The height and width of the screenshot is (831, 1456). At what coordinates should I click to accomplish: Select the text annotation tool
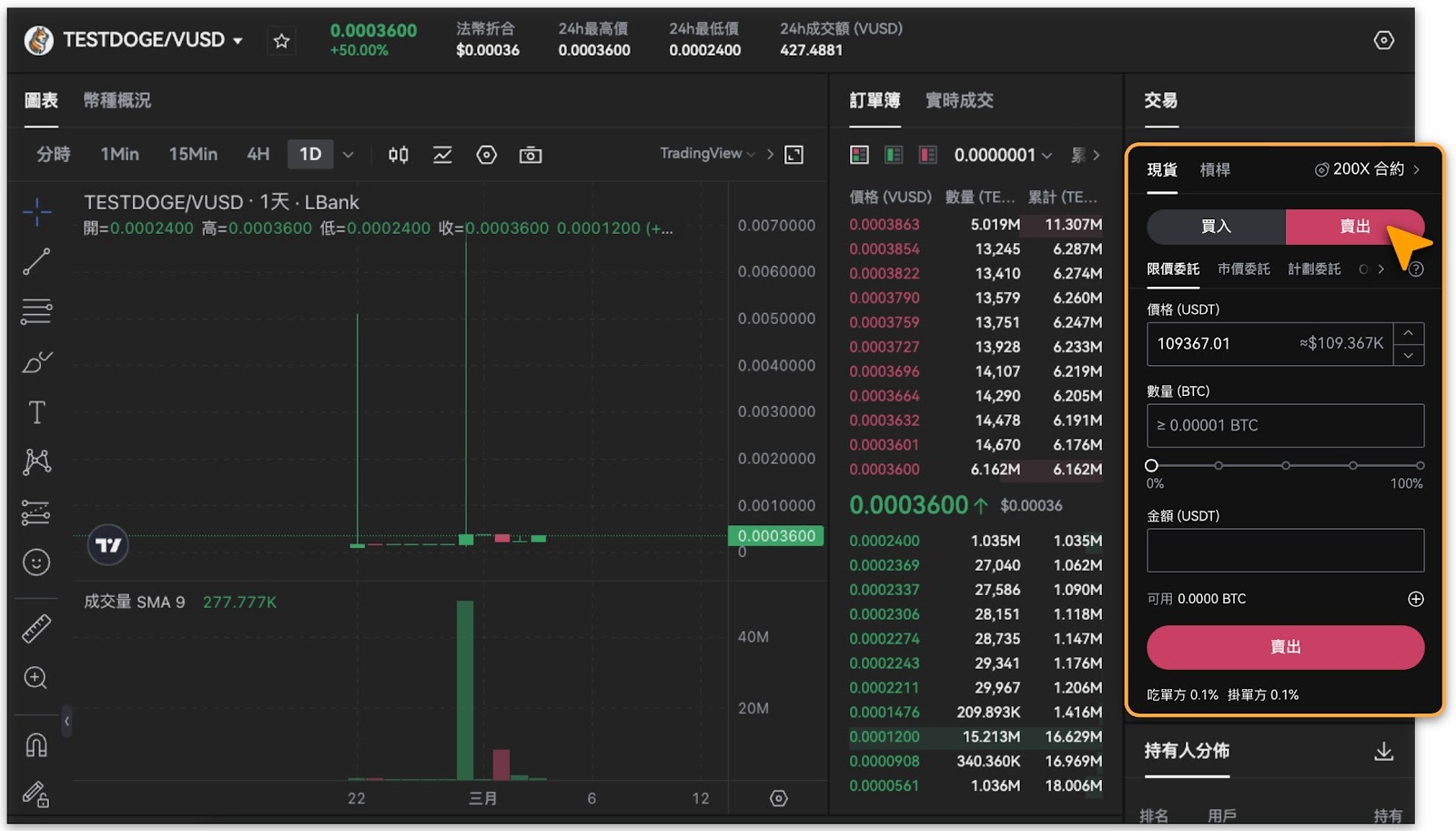[x=36, y=412]
